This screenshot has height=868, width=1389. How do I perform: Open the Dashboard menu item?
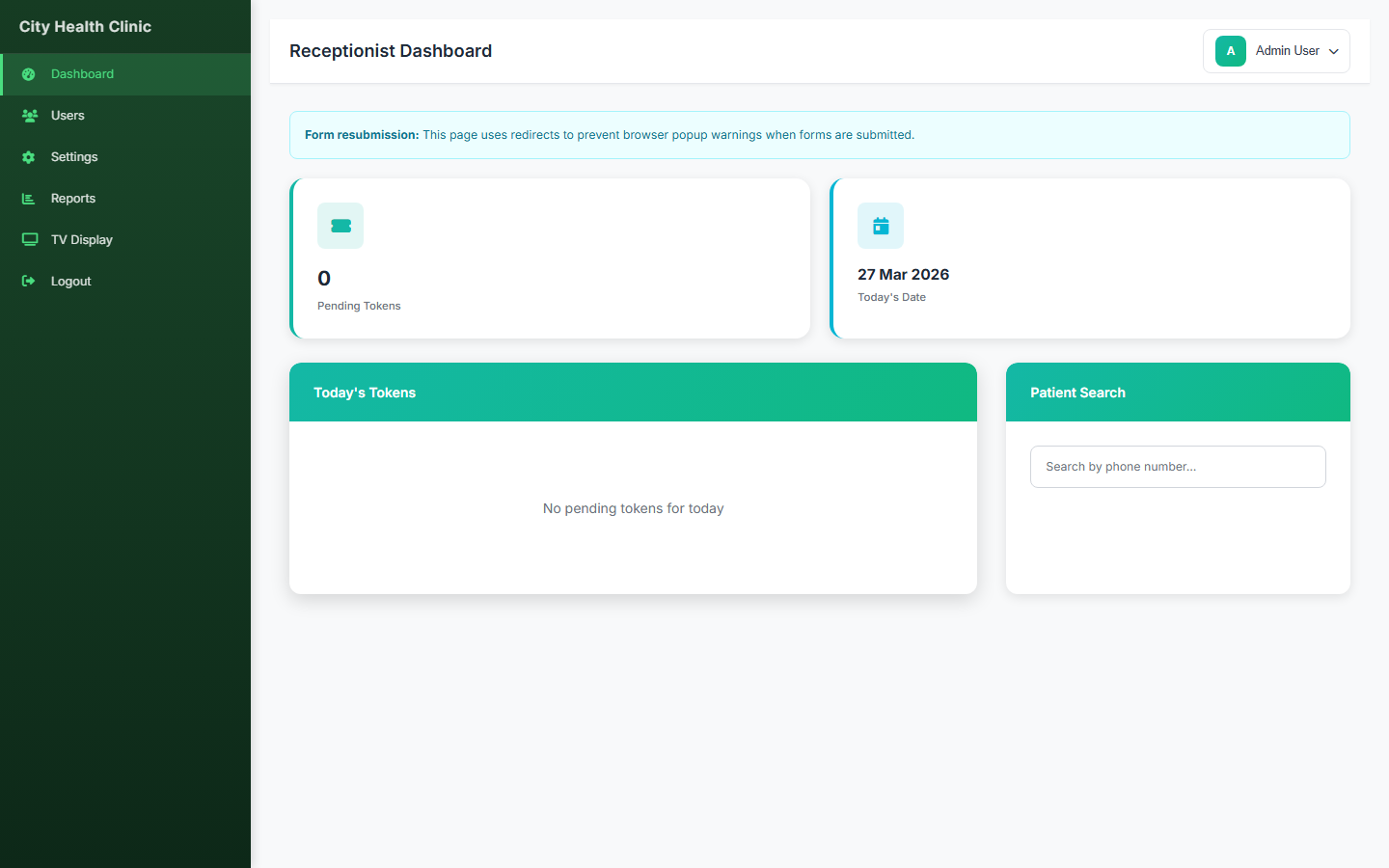click(x=125, y=74)
